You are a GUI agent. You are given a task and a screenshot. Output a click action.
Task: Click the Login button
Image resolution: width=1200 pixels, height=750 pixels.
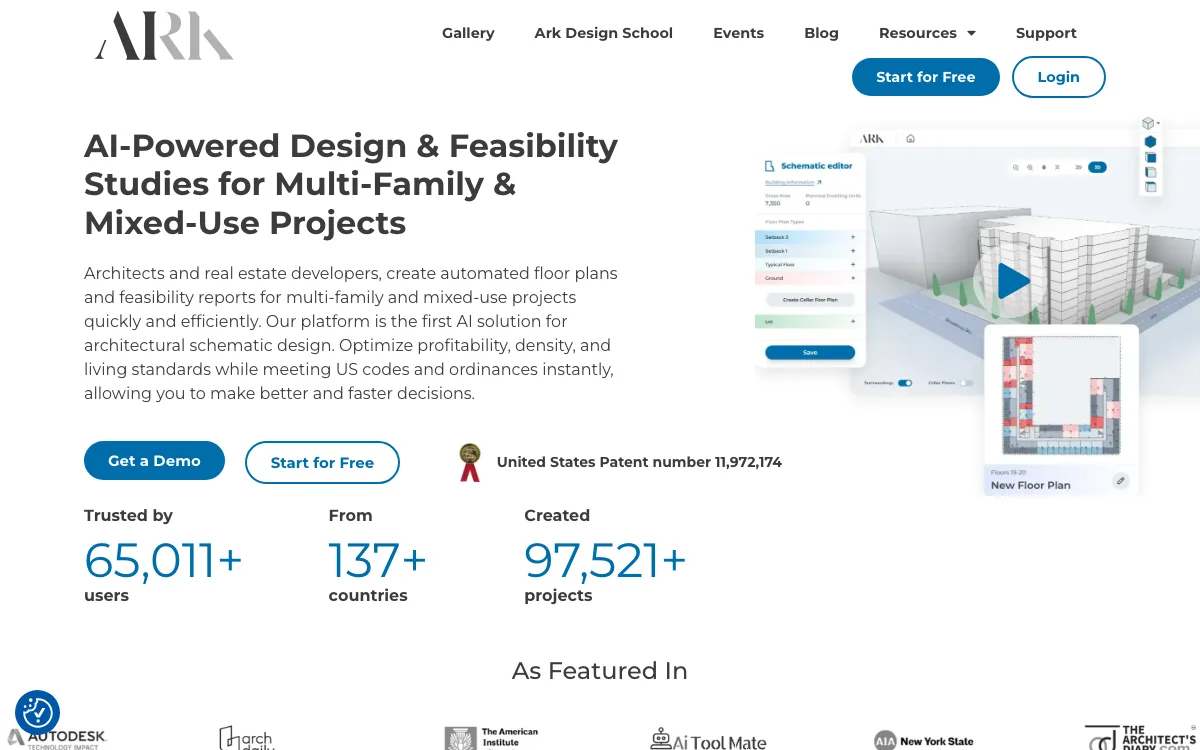pos(1059,77)
